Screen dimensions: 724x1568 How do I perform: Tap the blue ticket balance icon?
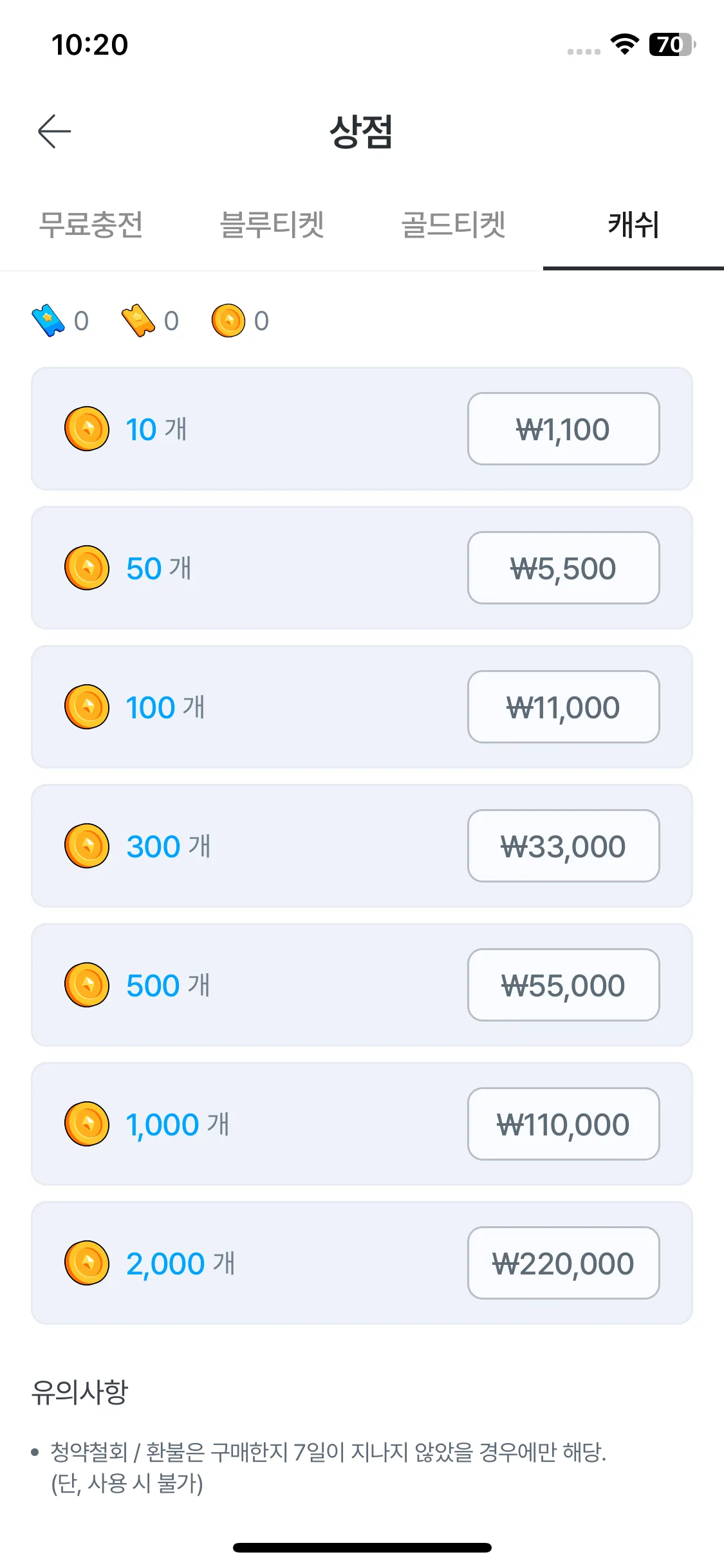point(48,321)
